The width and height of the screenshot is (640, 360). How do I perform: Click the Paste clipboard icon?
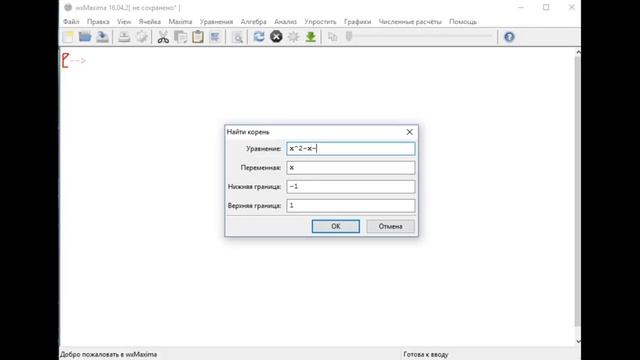[x=198, y=37]
